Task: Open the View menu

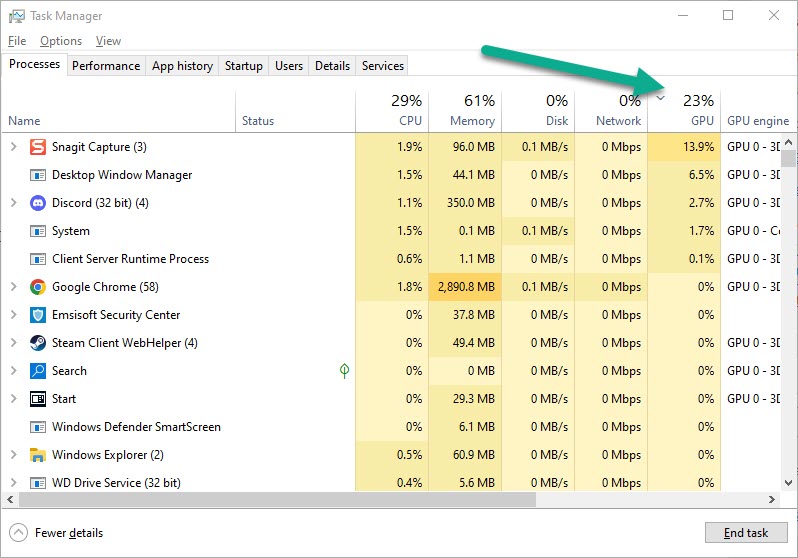Action: click(108, 41)
